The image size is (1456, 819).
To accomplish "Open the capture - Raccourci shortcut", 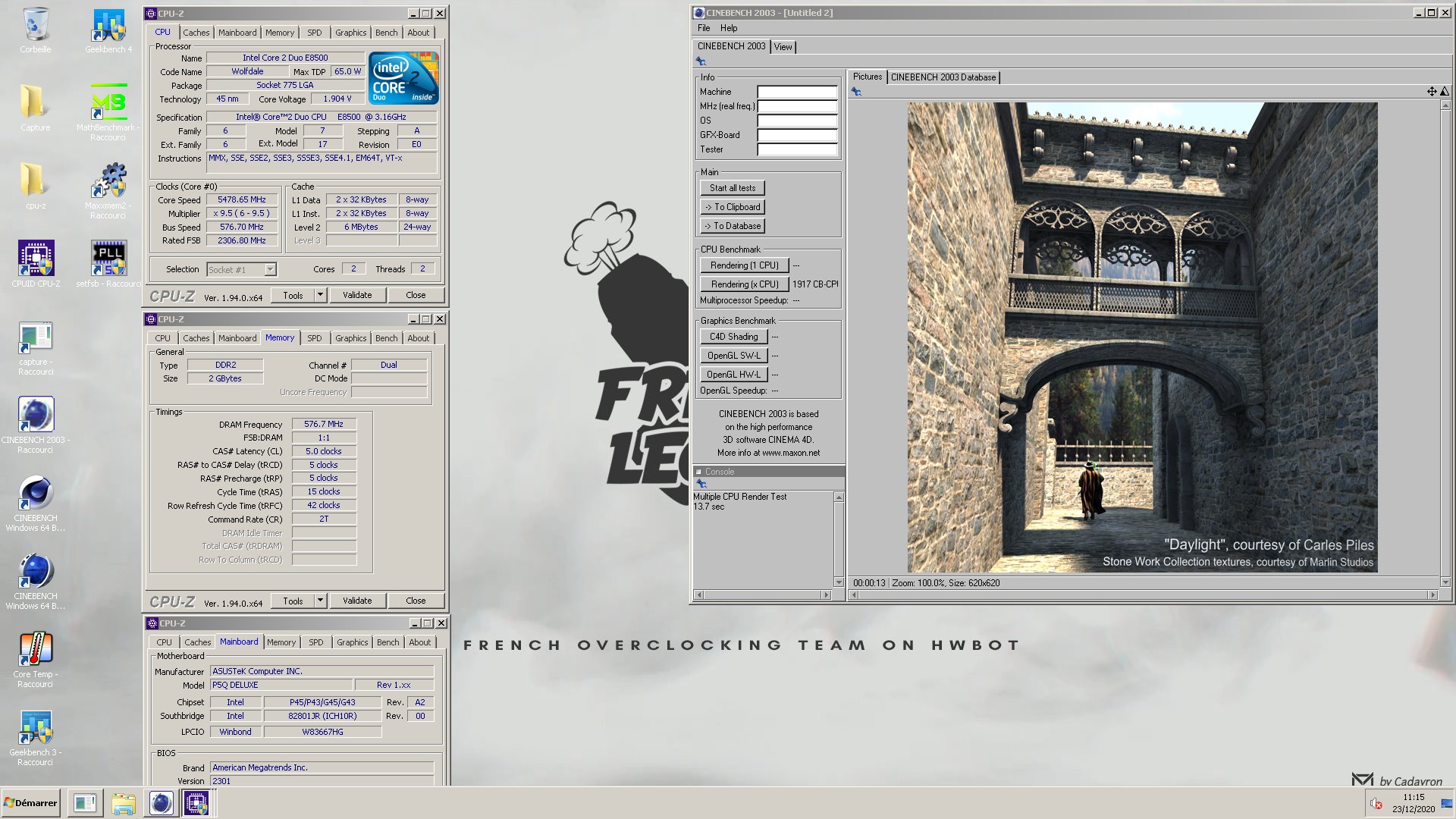I will point(36,347).
